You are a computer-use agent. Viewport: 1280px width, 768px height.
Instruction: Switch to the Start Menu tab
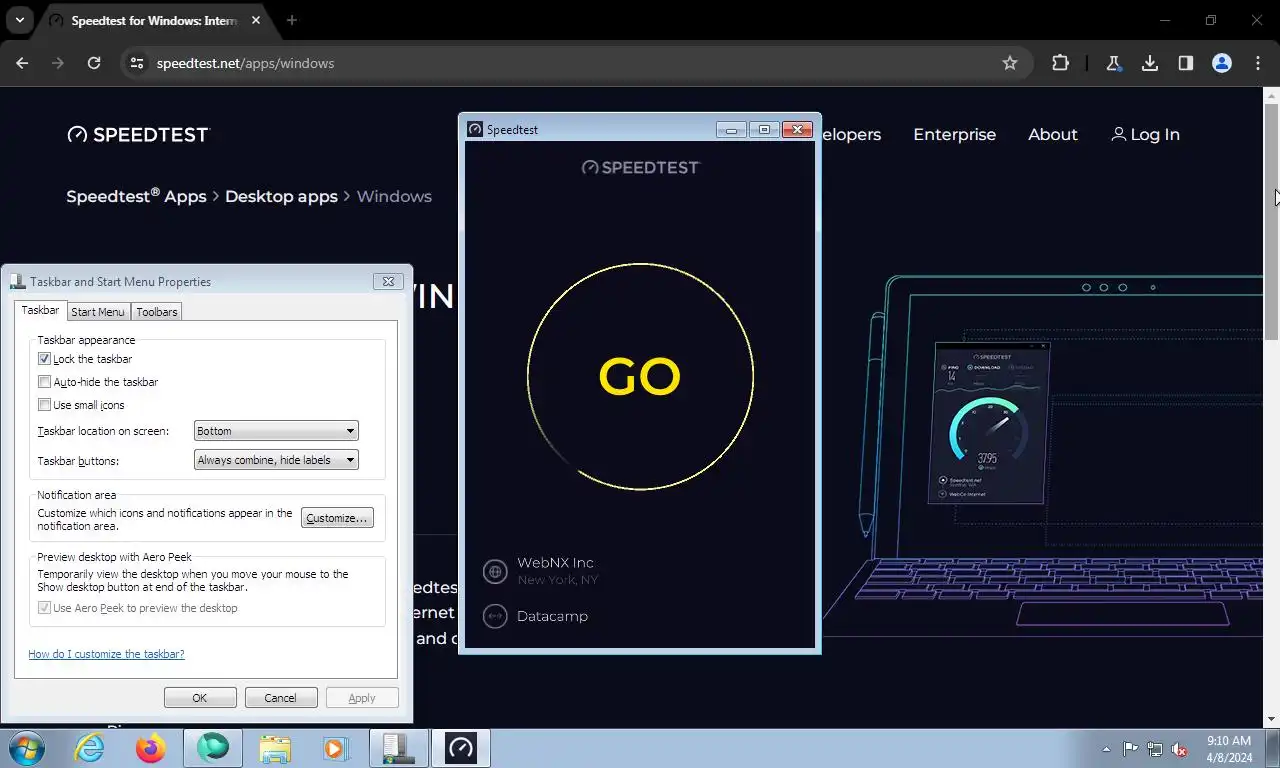(x=98, y=312)
